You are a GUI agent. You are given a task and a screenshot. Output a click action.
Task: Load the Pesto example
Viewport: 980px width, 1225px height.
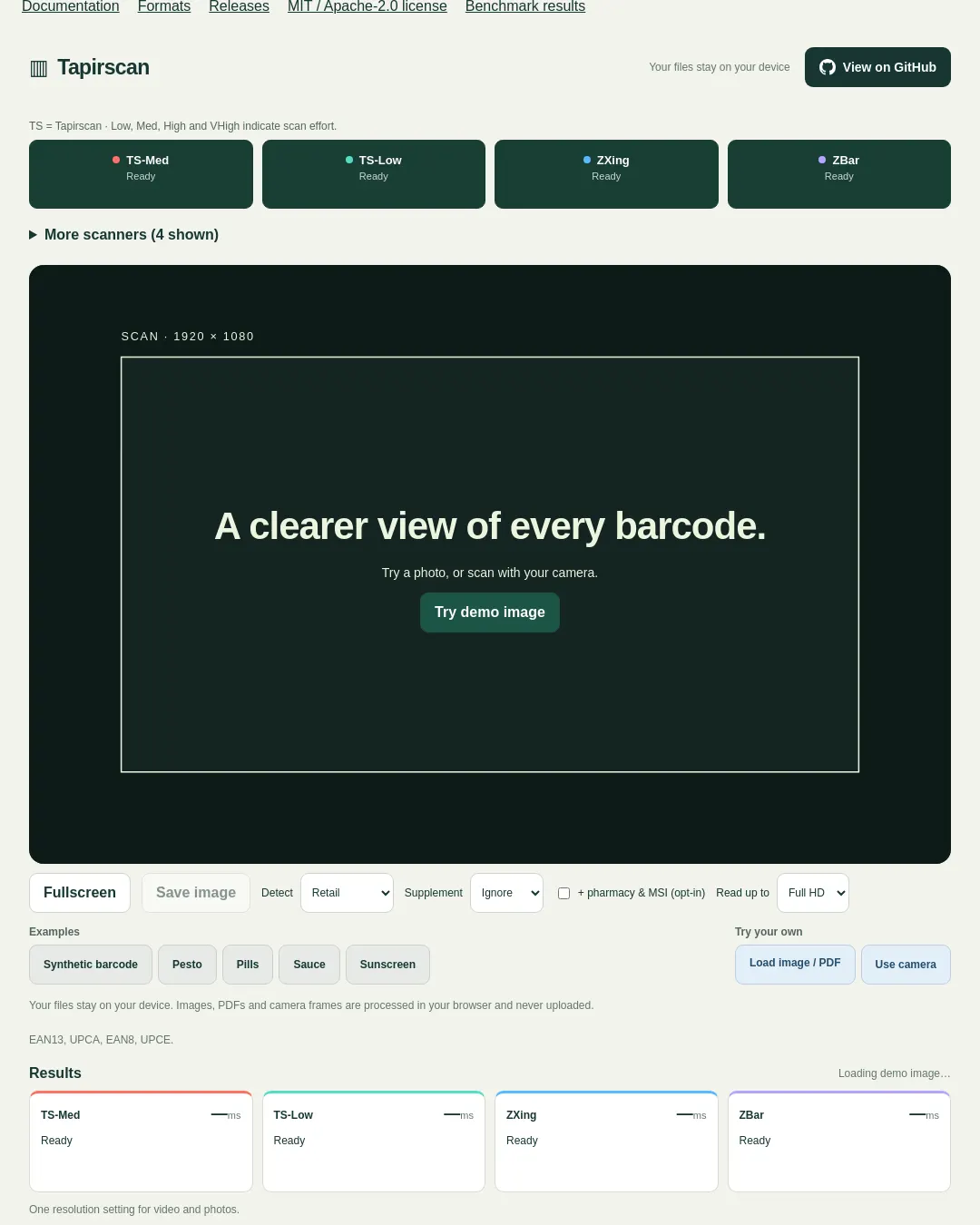[187, 965]
